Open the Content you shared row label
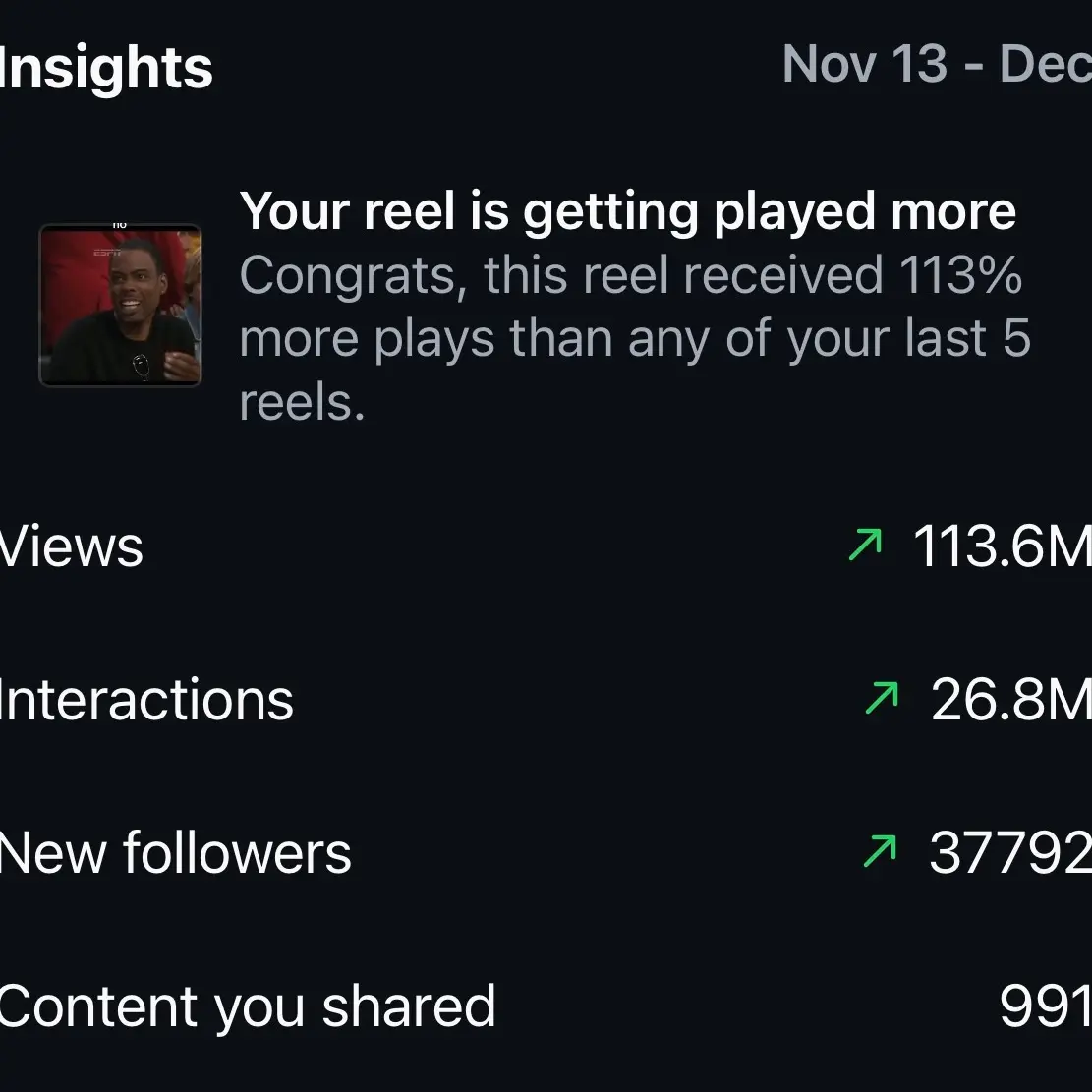The height and width of the screenshot is (1092, 1092). (247, 1006)
